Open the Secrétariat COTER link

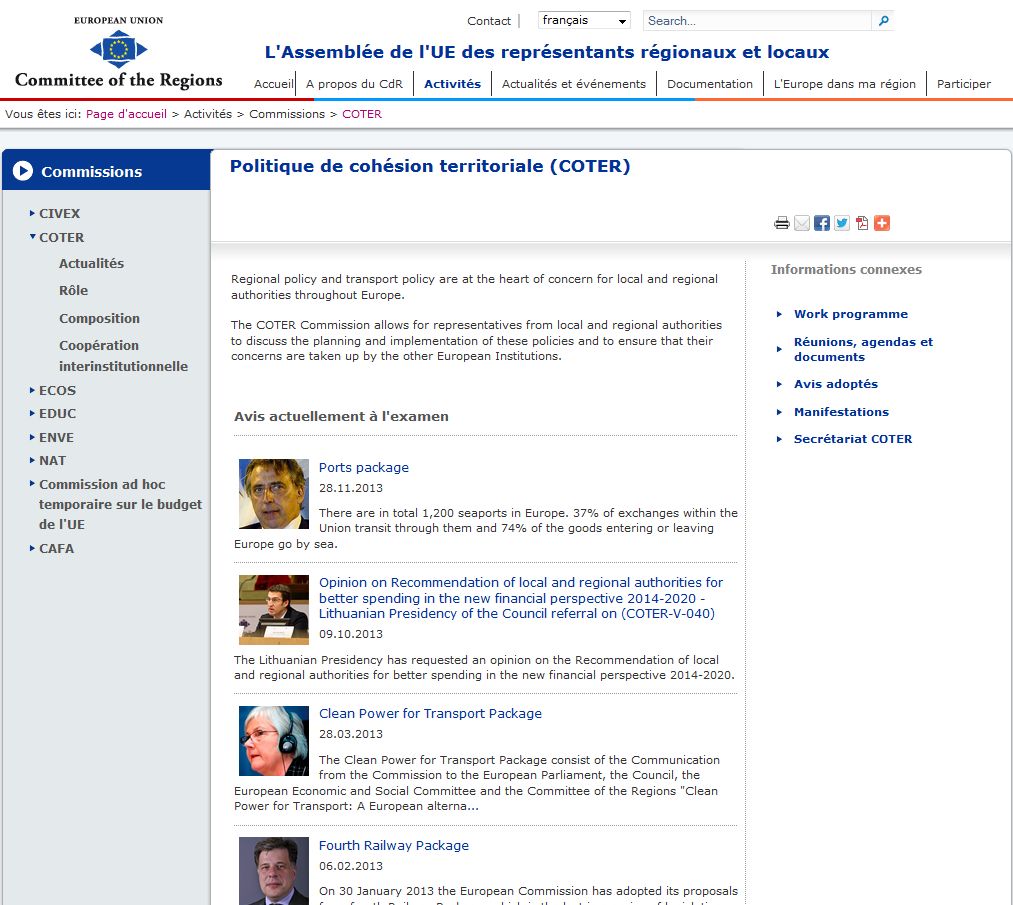pyautogui.click(x=853, y=439)
